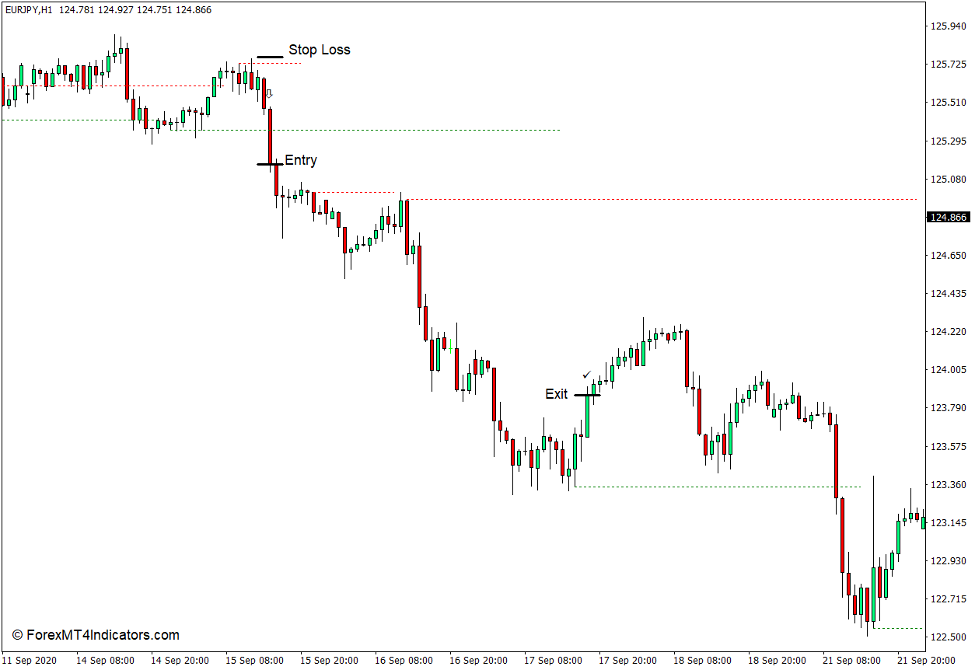Select the Exit text label
977x670 pixels.
[x=556, y=394]
